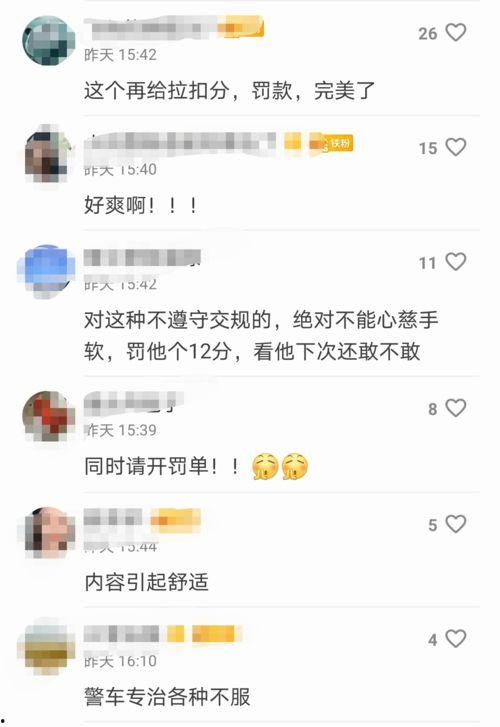Like the comment with 11 likes
This screenshot has width=500, height=727.
[455, 261]
